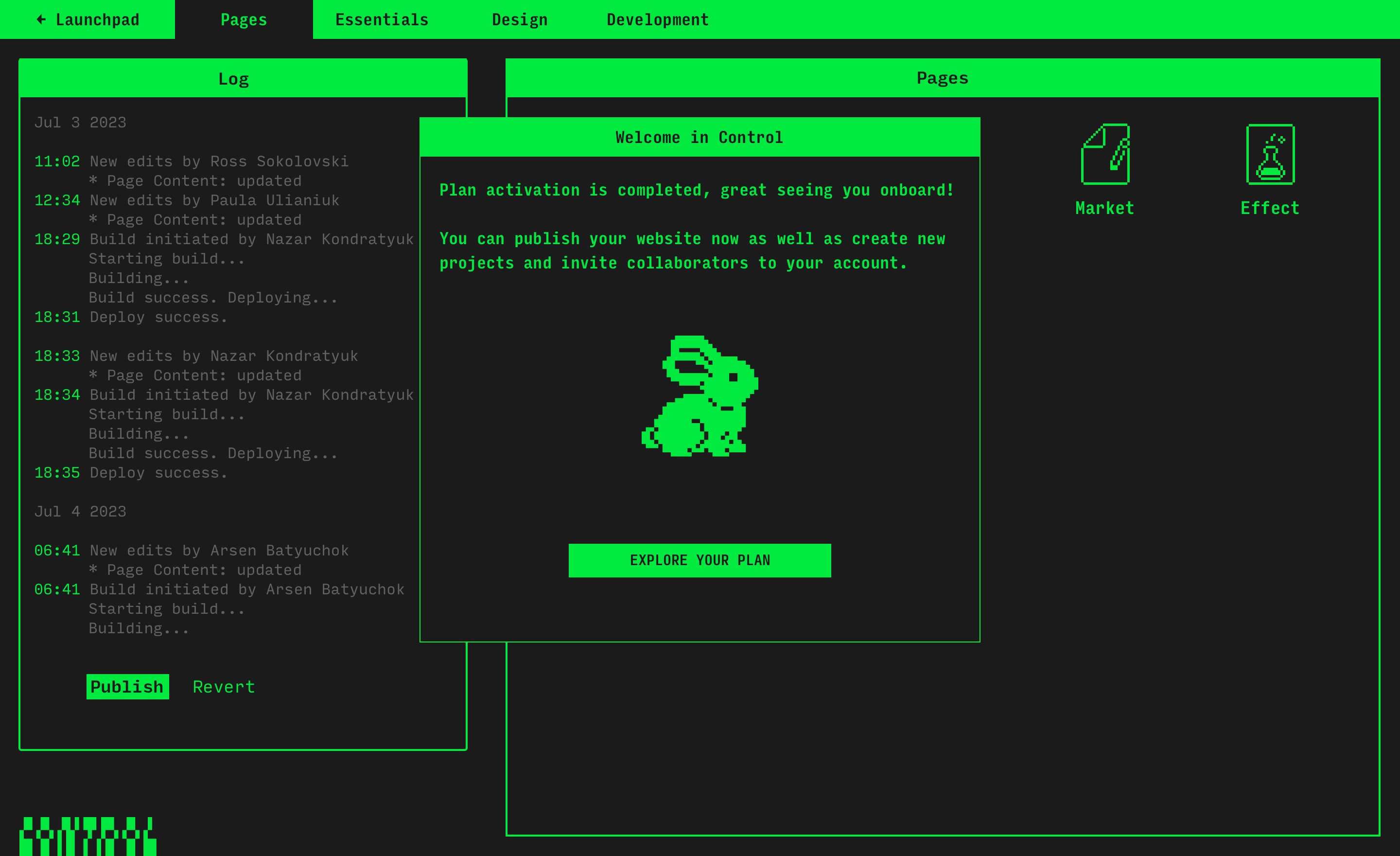The image size is (1400, 856).
Task: Click the Jul 4 2023 date heading
Action: [80, 512]
